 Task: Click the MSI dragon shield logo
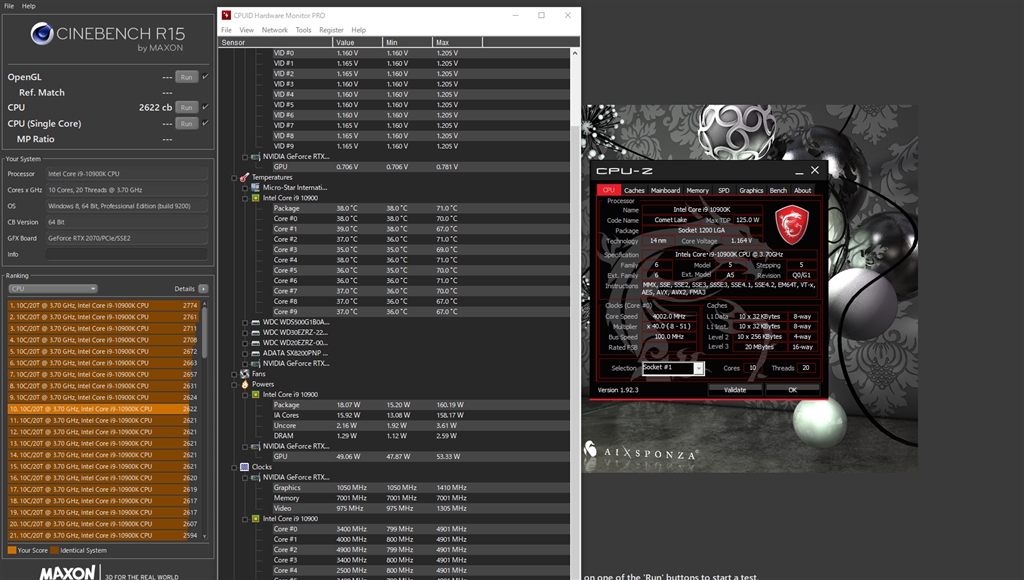click(792, 224)
